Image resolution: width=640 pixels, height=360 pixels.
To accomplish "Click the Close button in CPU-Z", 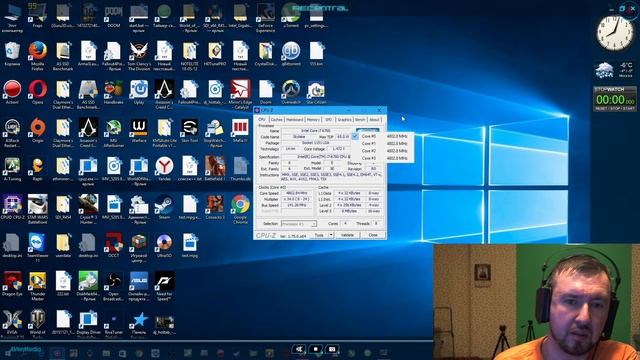I will [373, 235].
